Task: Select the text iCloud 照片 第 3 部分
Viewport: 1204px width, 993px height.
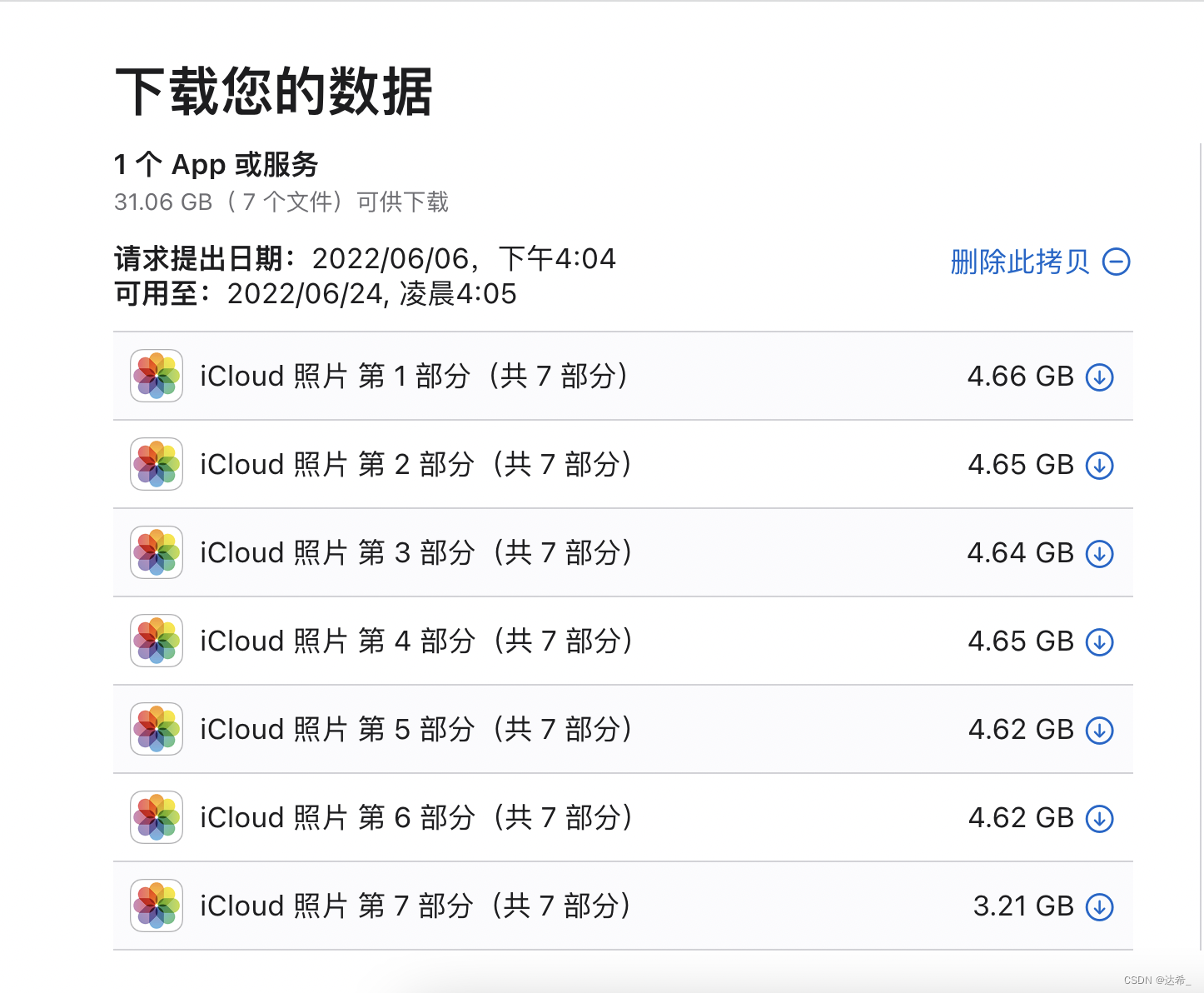Action: tap(337, 553)
